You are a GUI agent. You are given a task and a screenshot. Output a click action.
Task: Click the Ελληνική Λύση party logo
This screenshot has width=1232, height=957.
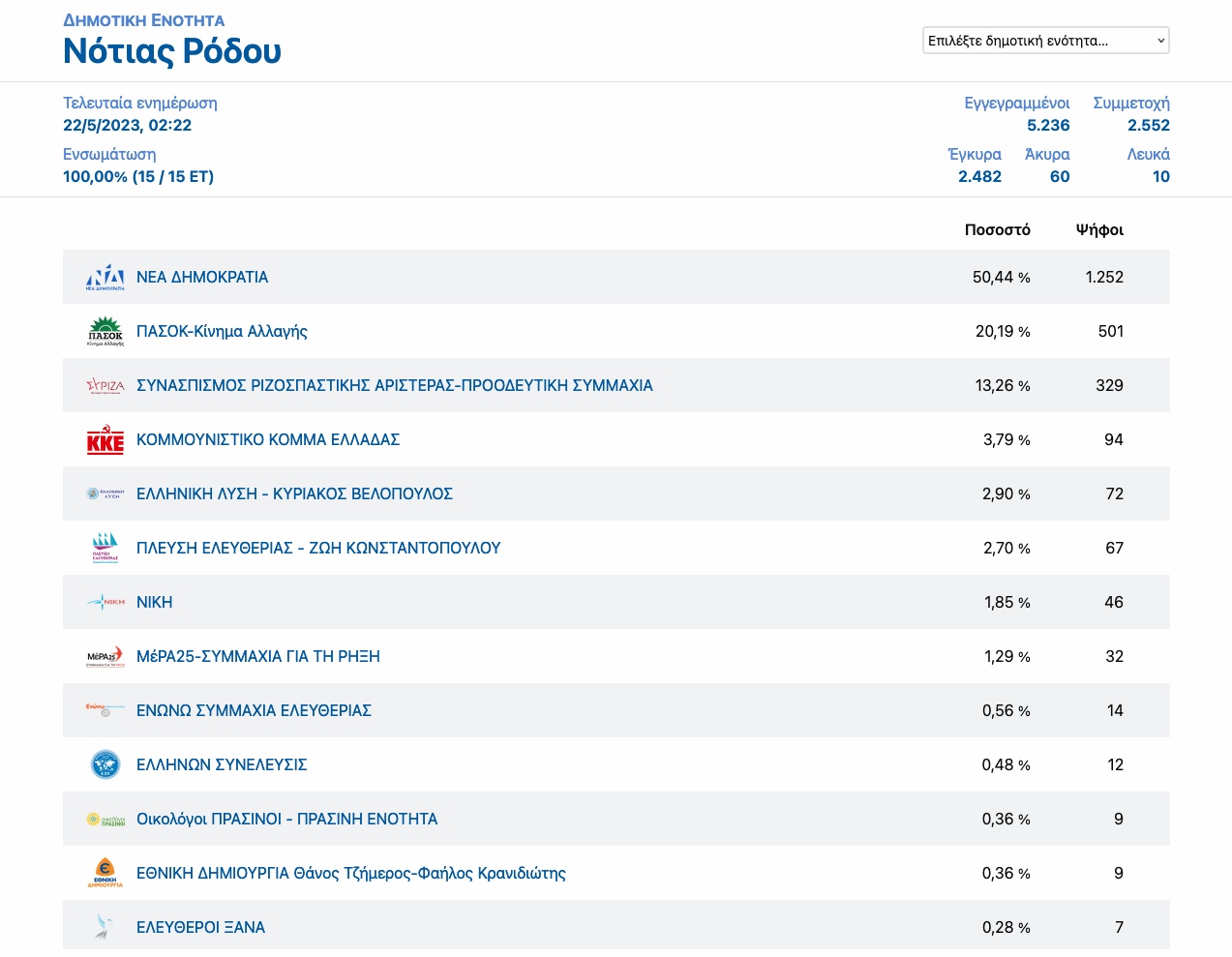point(105,493)
